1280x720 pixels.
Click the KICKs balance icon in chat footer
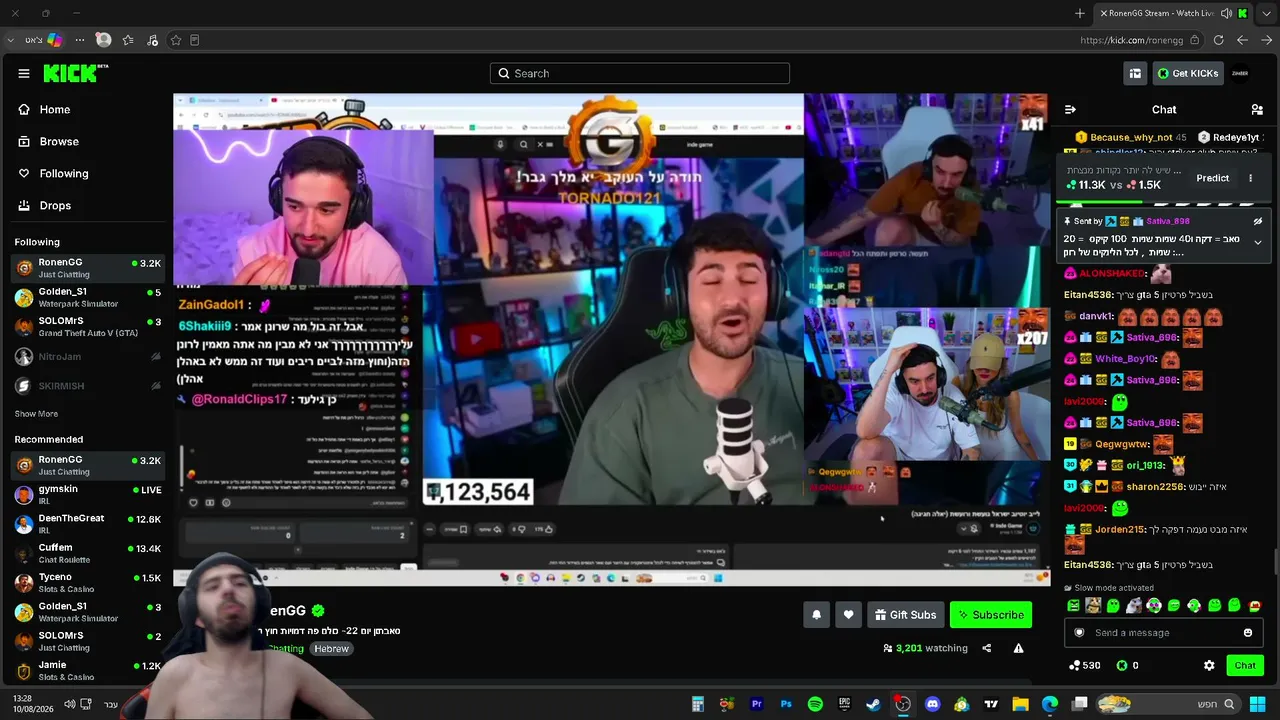point(1122,665)
